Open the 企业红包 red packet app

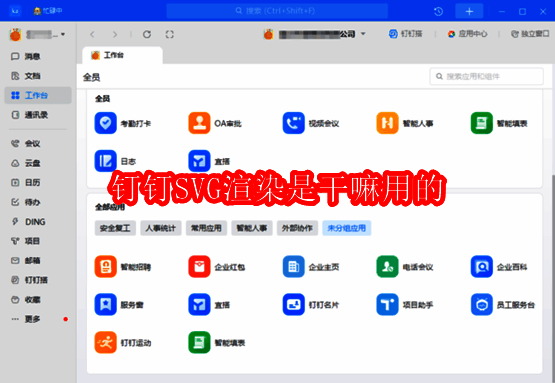click(217, 267)
